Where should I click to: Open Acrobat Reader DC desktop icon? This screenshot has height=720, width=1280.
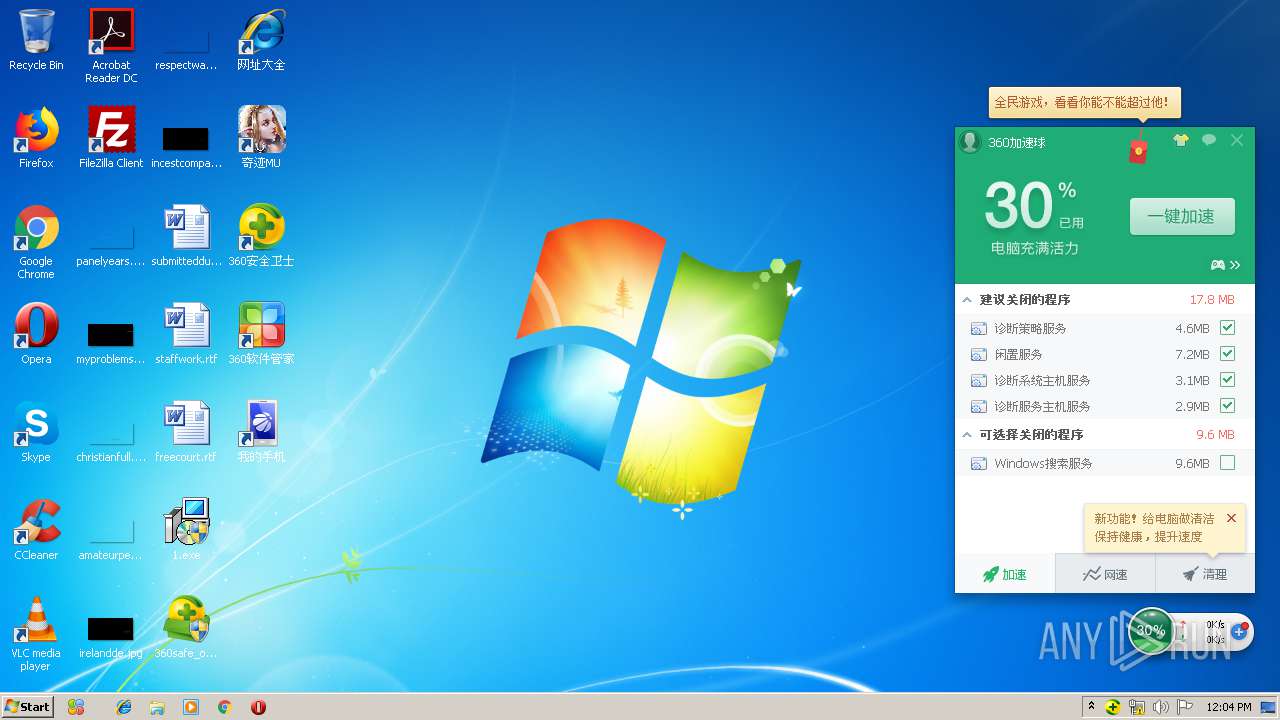tap(111, 46)
